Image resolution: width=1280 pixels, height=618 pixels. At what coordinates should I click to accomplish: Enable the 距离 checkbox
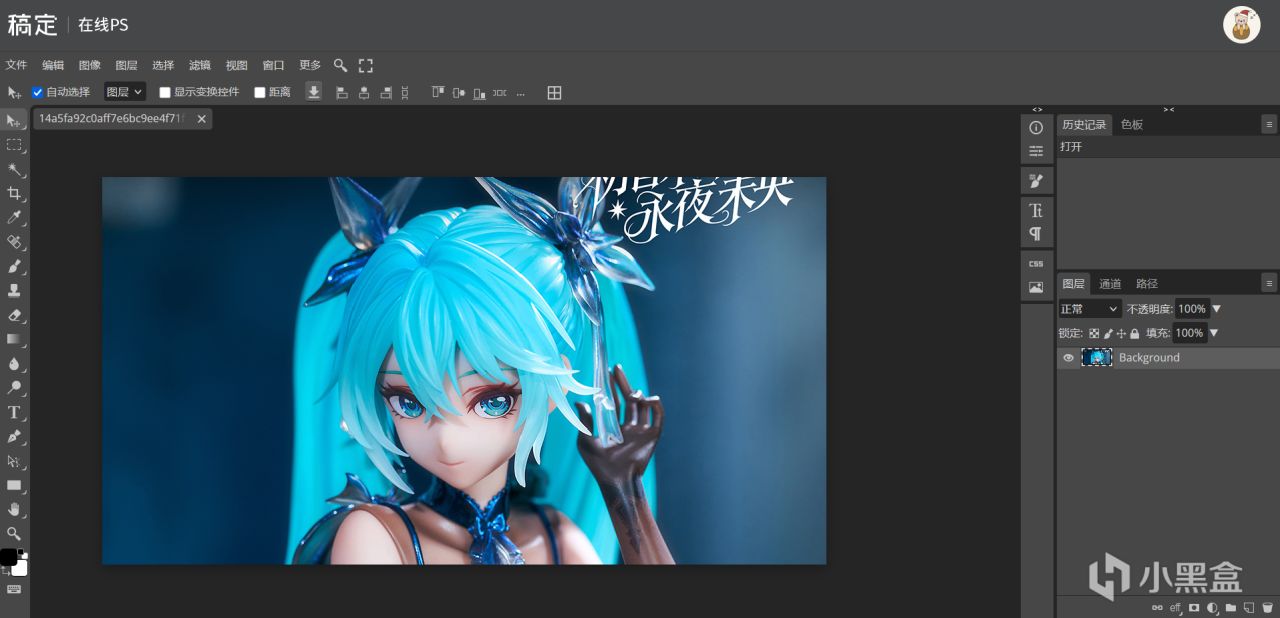(x=260, y=92)
